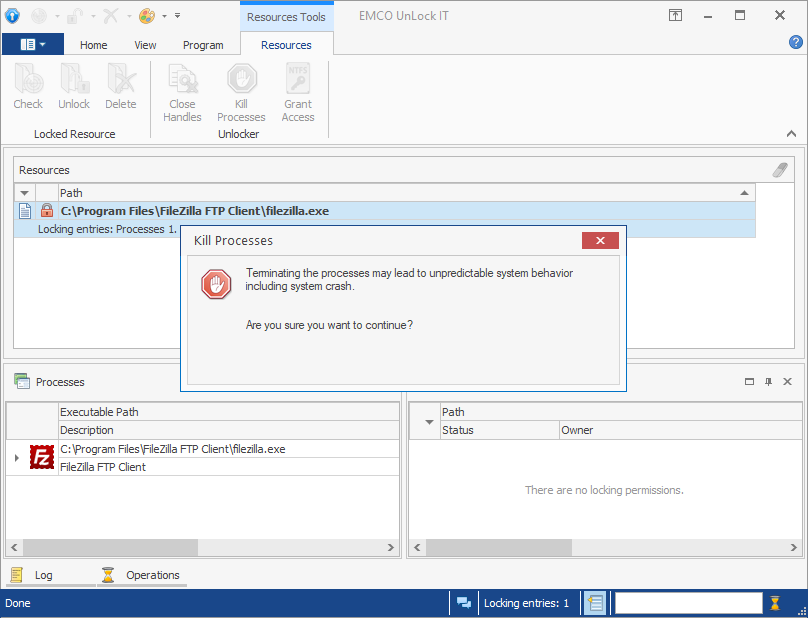Screen dimensions: 808x618
Task: Switch to the Home ribbon tab
Action: pos(93,45)
